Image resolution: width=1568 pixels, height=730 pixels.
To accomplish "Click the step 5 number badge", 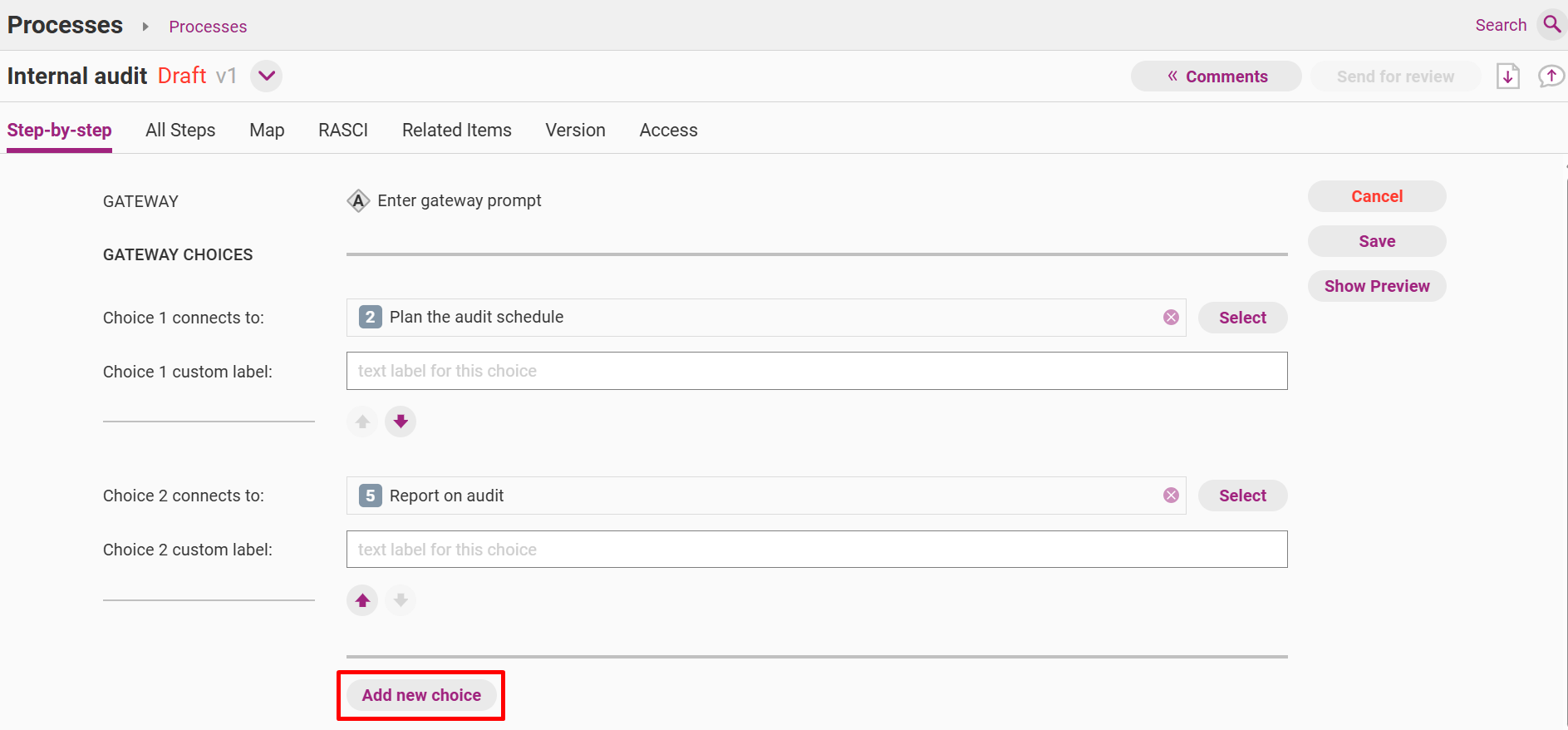I will (371, 496).
